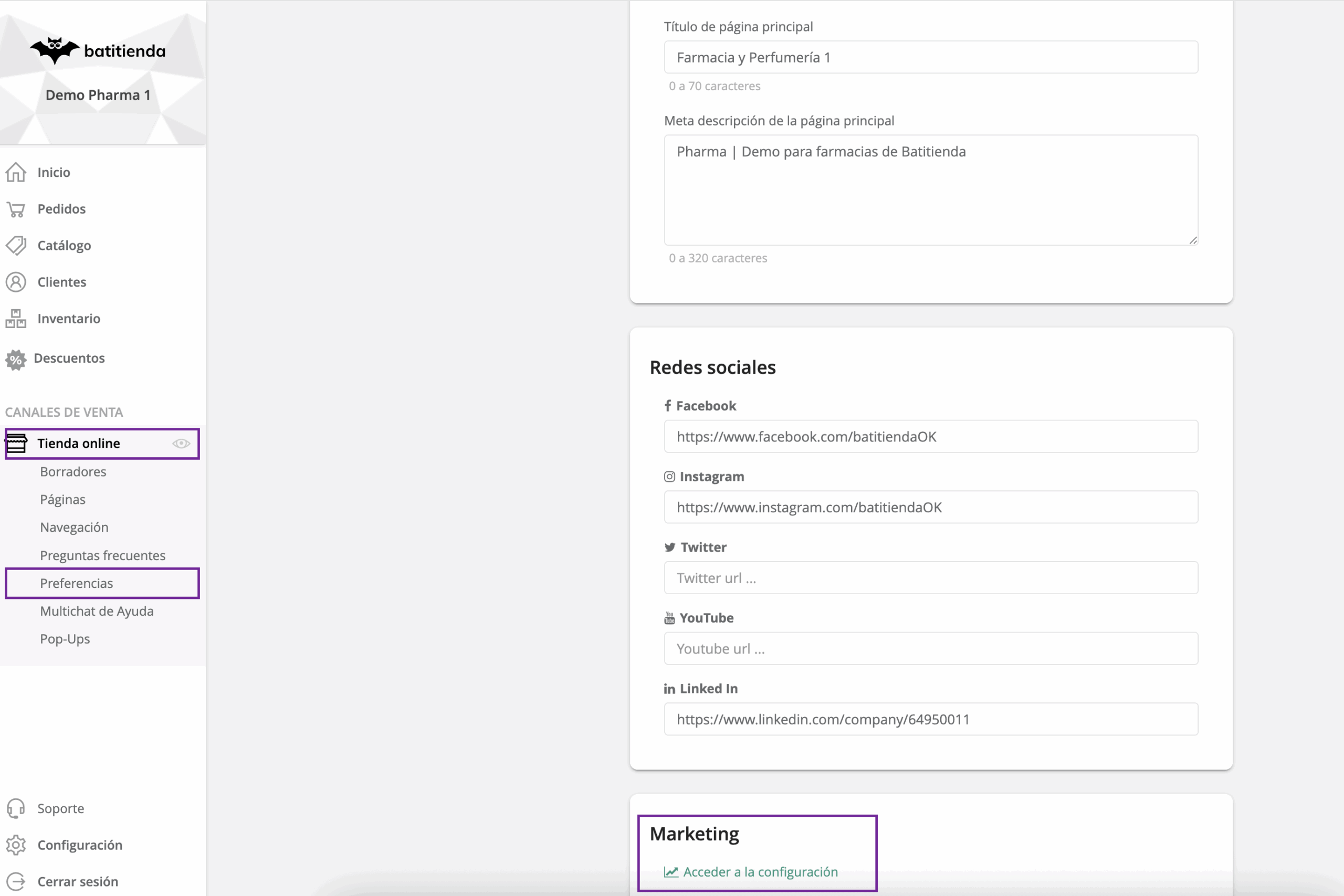Screen dimensions: 1344x896
Task: Open the Navegación submenu item
Action: point(74,528)
